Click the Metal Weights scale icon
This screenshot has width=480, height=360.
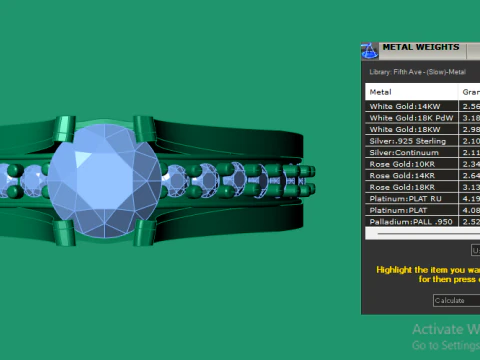370,51
